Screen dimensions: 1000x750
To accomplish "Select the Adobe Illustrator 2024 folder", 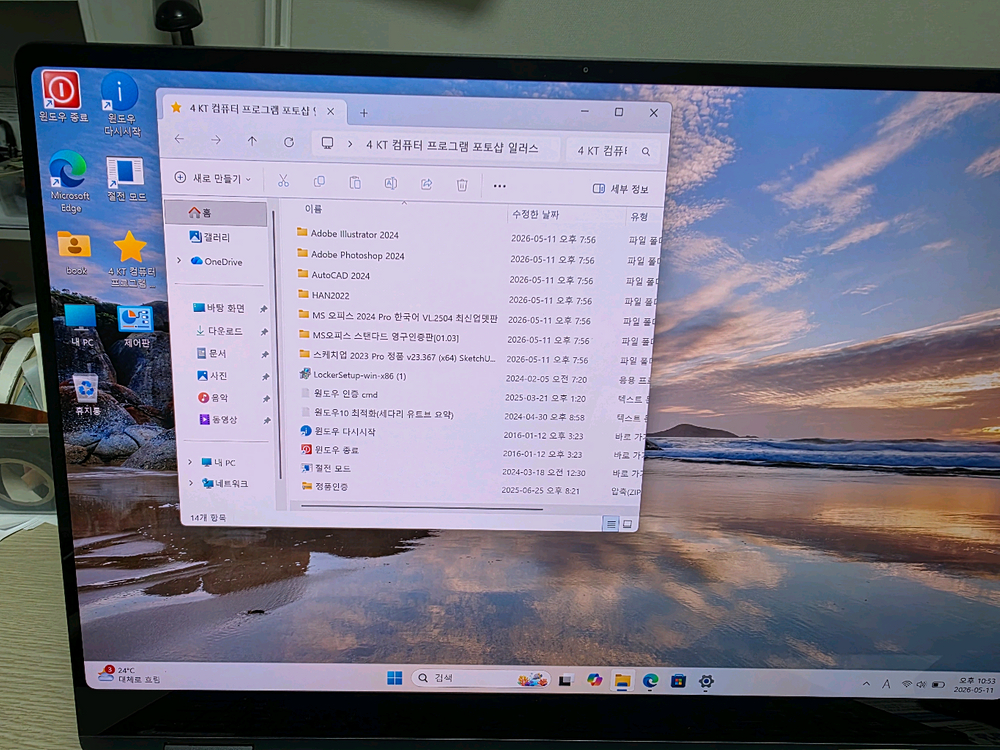I will (x=348, y=234).
